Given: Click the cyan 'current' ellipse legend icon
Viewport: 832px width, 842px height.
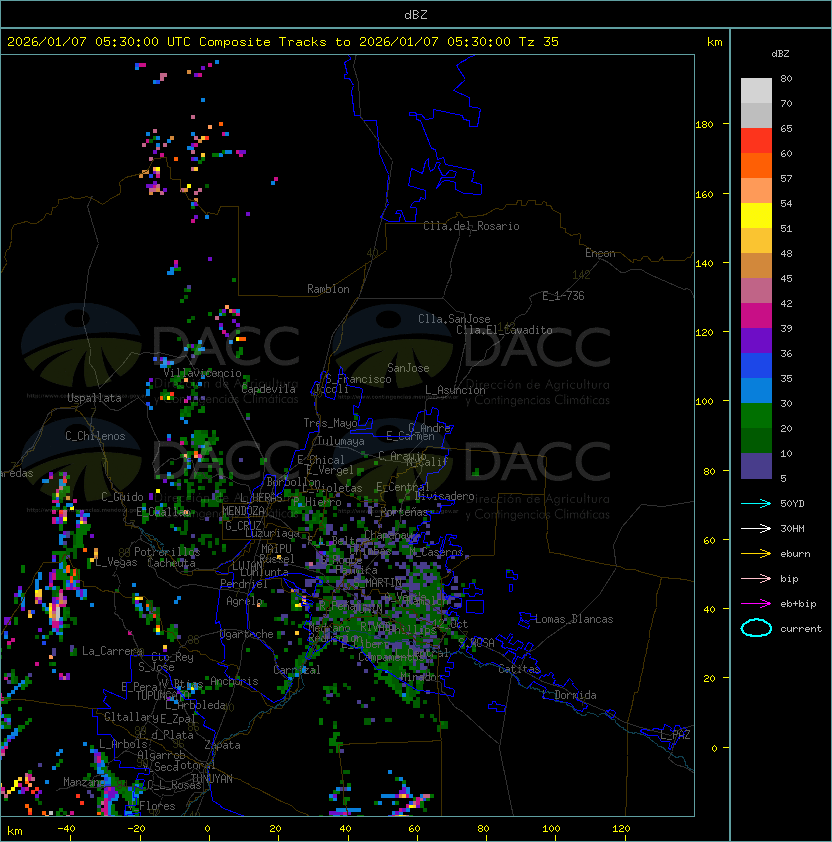Looking at the screenshot, I should (756, 628).
